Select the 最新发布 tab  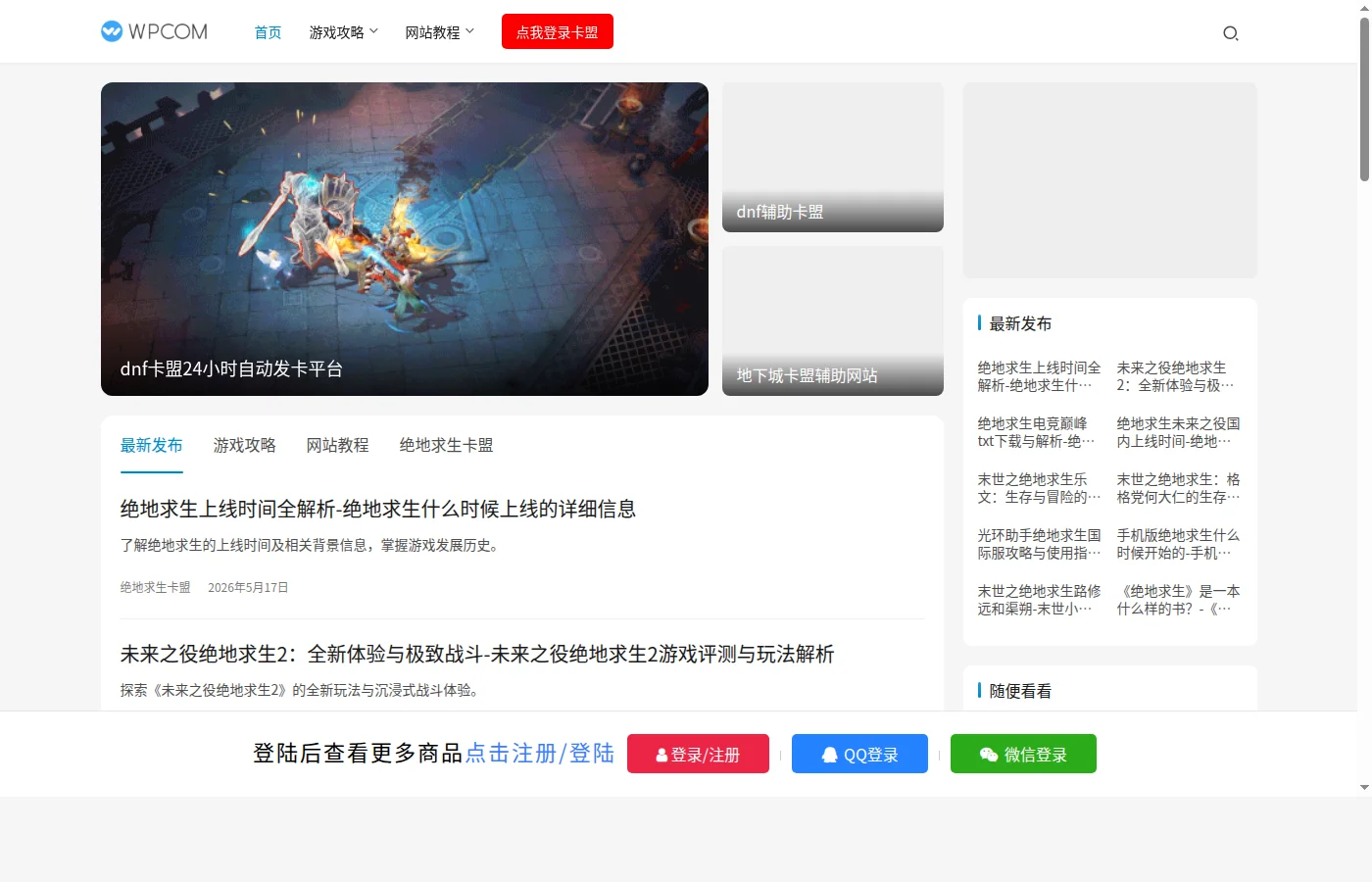click(x=152, y=445)
